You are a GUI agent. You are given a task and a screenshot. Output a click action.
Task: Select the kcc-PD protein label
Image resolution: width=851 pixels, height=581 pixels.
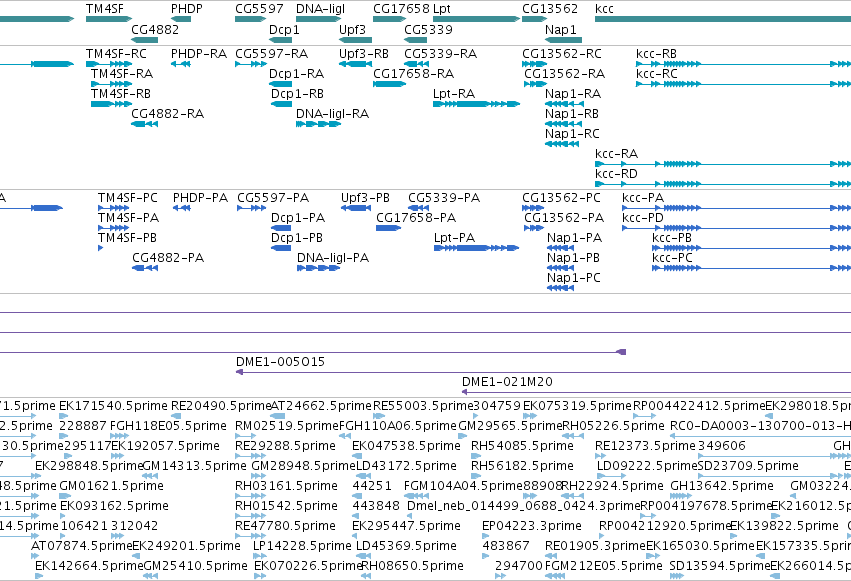[x=643, y=218]
